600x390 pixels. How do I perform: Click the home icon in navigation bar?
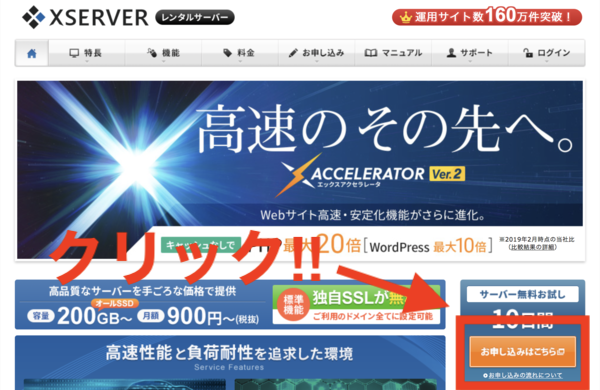tap(32, 53)
